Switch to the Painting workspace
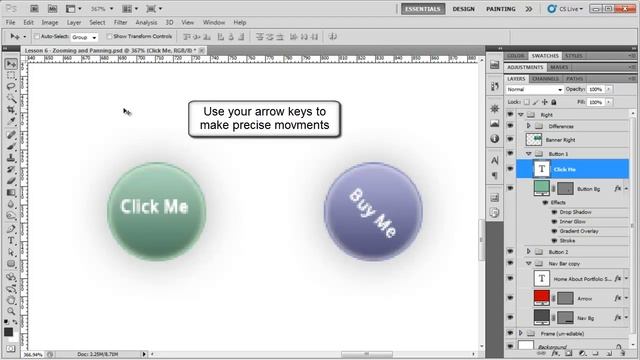The height and width of the screenshot is (360, 640). point(500,9)
